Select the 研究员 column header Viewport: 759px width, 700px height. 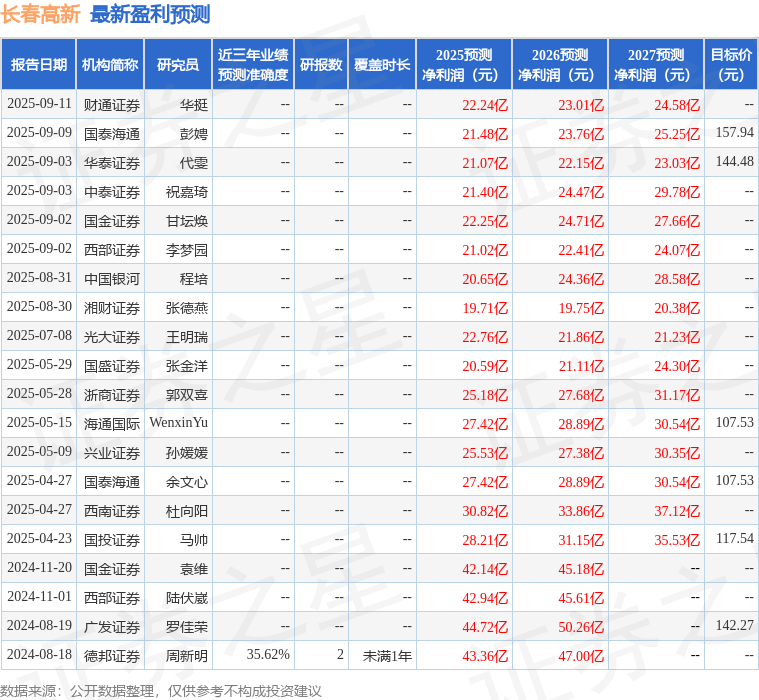click(x=178, y=64)
